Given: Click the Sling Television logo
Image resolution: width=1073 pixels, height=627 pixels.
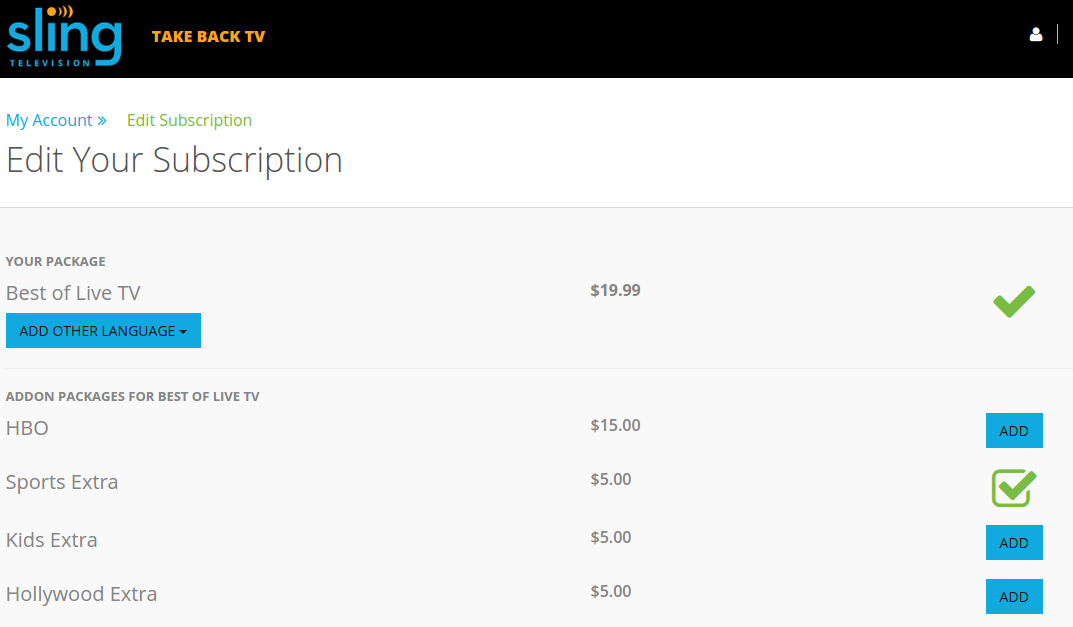Looking at the screenshot, I should click(x=63, y=38).
